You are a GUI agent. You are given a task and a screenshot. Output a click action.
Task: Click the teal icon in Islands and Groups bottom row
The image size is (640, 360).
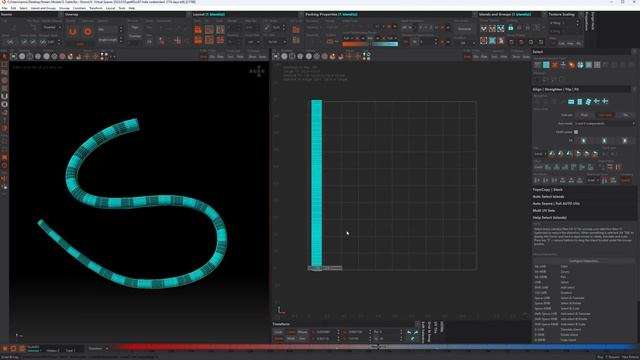click(492, 41)
